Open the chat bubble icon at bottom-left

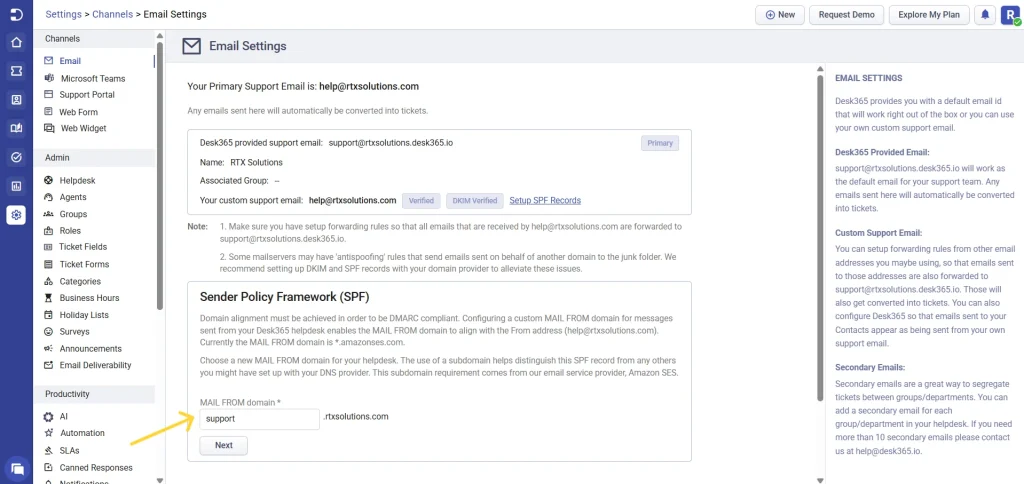18,469
